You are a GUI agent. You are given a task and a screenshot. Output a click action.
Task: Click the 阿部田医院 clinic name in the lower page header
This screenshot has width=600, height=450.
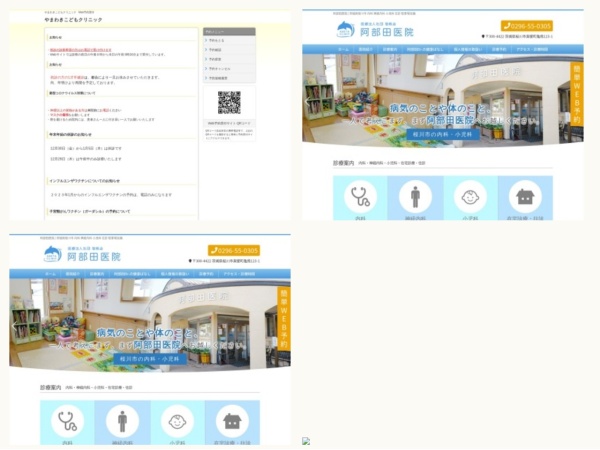pos(94,257)
